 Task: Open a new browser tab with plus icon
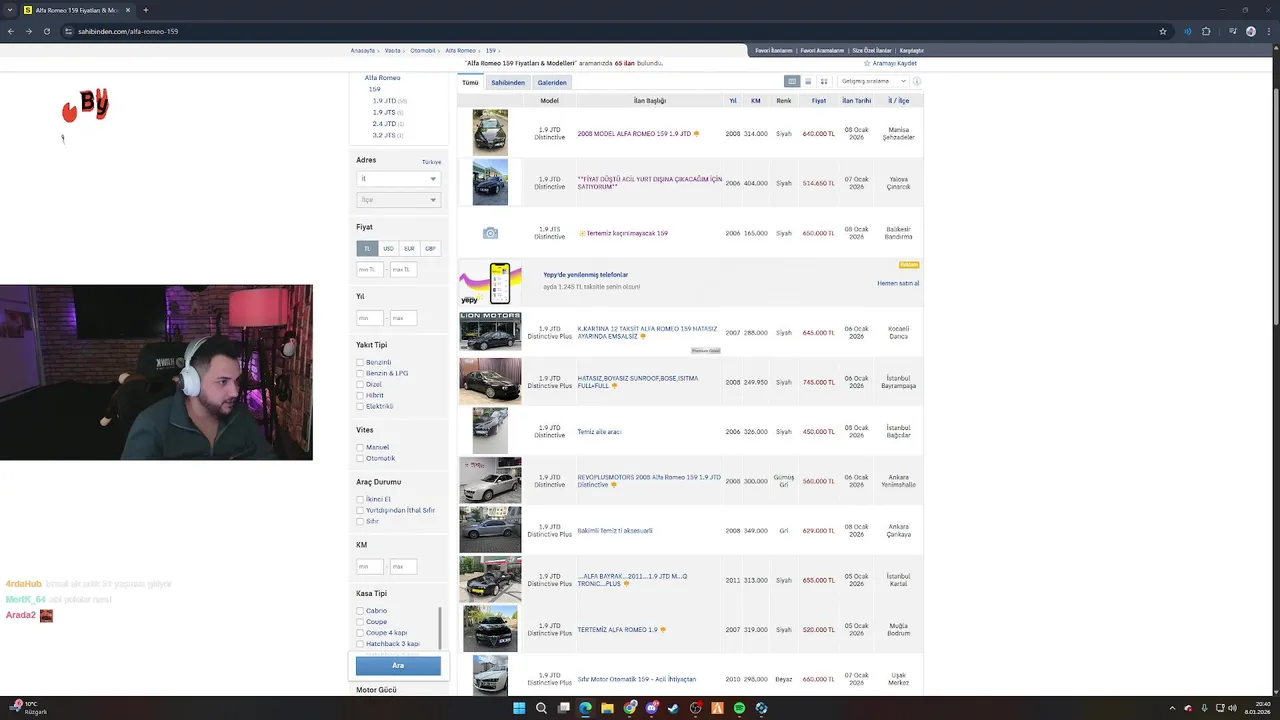(146, 10)
